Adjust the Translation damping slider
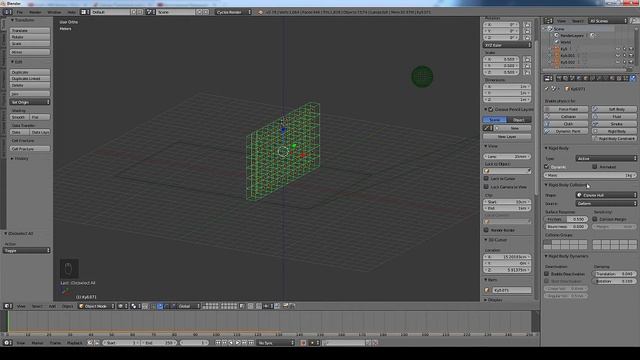 point(614,274)
